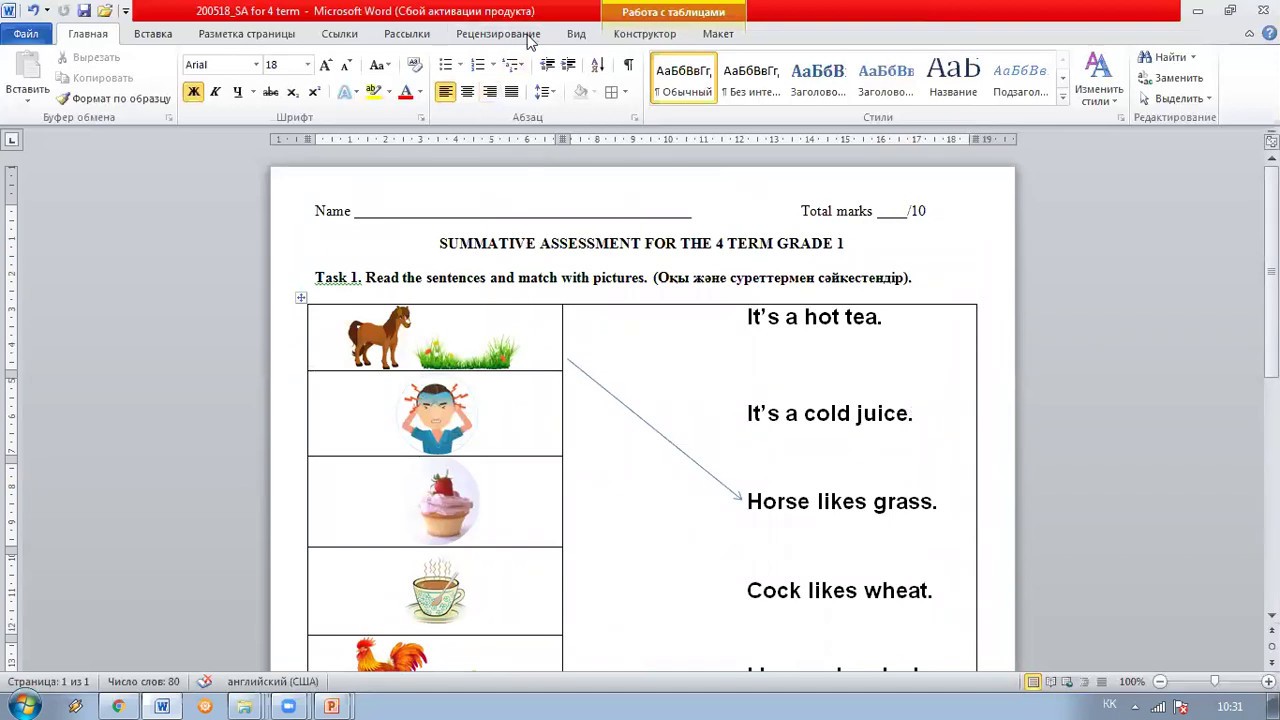The width and height of the screenshot is (1280, 720).
Task: Apply the Название style
Action: pyautogui.click(x=953, y=78)
